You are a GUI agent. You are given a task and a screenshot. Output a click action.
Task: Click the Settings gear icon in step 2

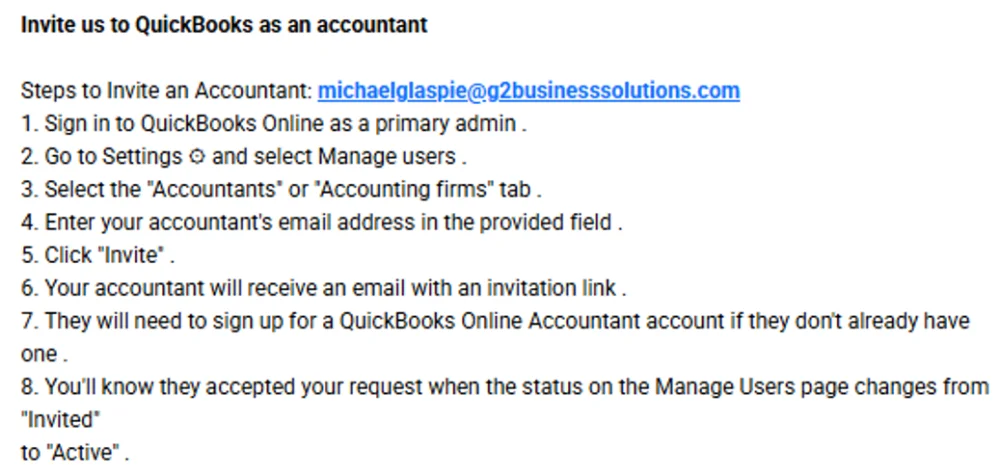[x=198, y=157]
